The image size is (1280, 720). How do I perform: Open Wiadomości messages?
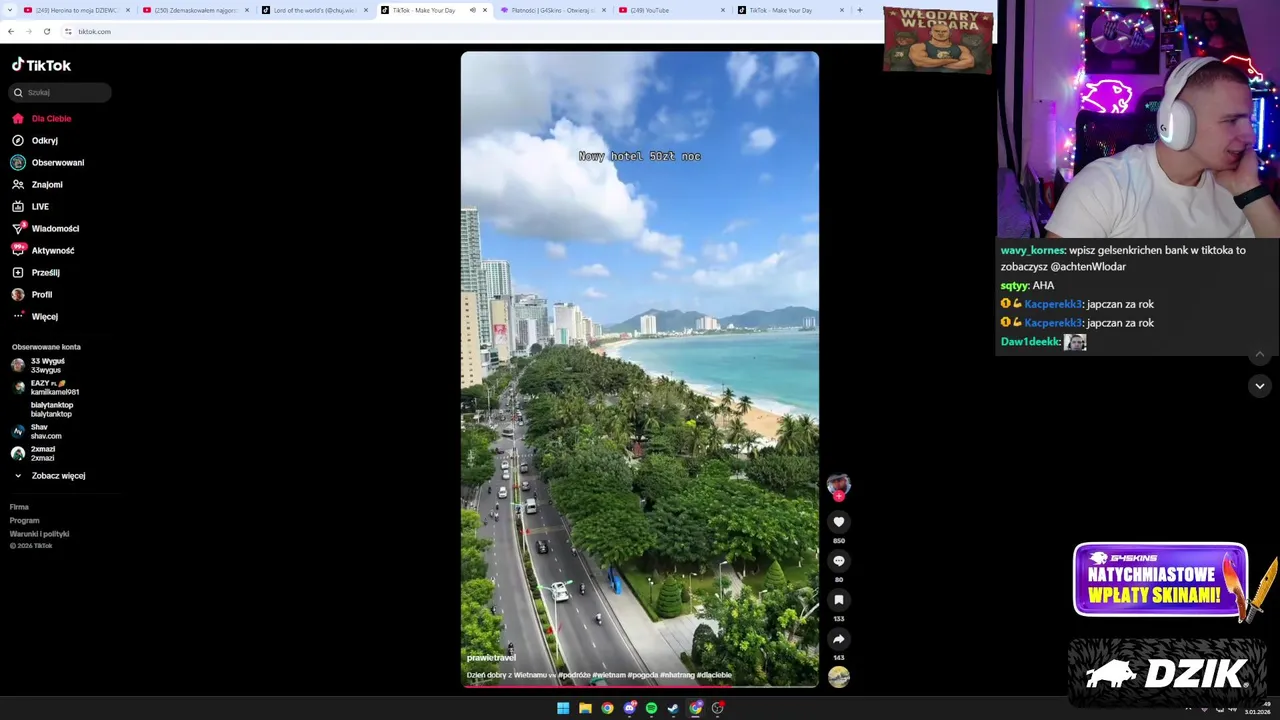pyautogui.click(x=45, y=228)
